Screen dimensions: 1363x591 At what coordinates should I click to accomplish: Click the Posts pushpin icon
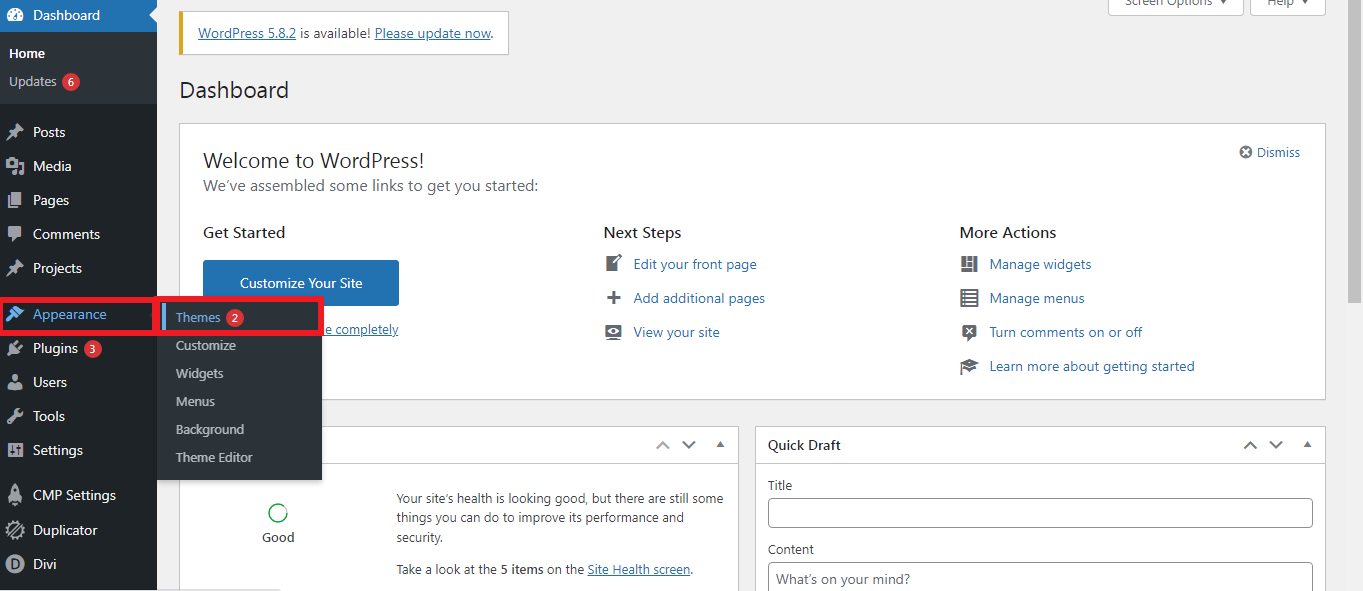(15, 132)
